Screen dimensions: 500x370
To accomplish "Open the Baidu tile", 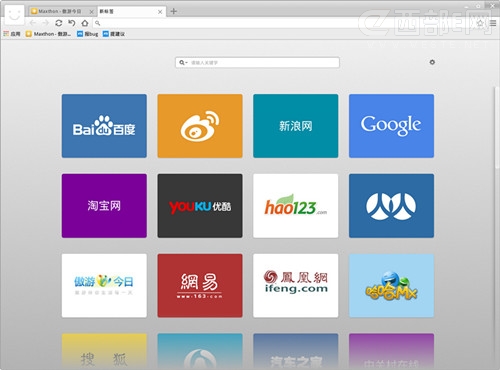I will [x=104, y=126].
